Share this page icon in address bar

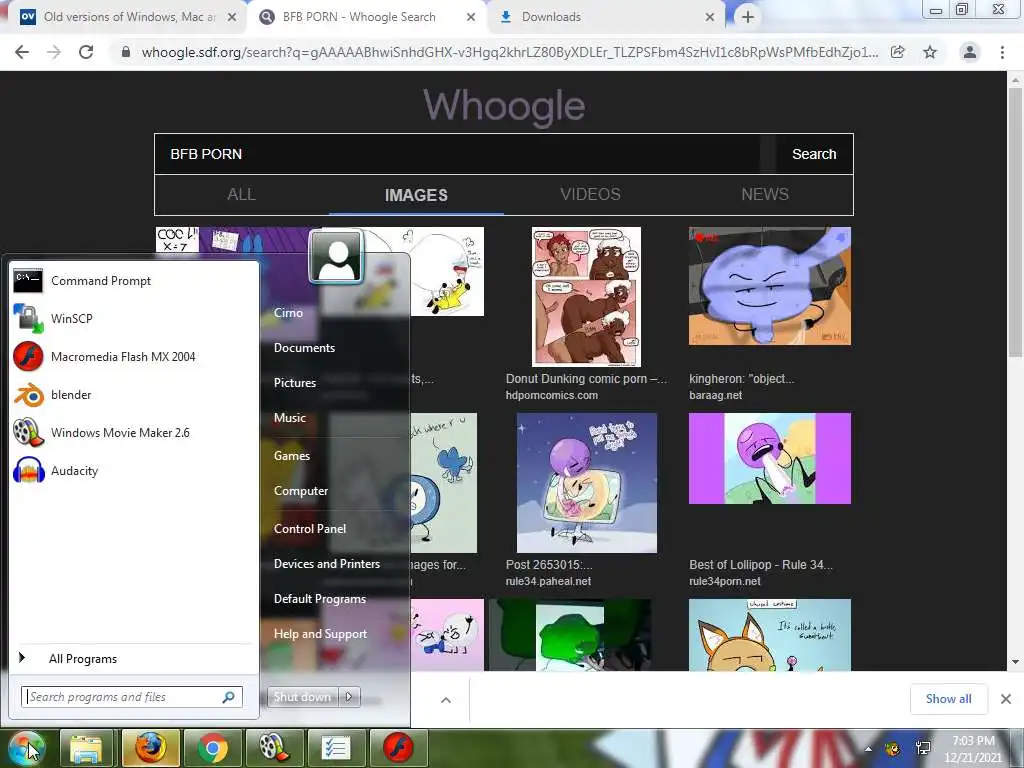(898, 52)
